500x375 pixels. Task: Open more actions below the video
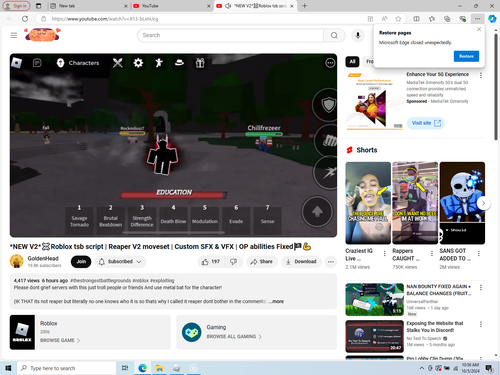tap(331, 262)
